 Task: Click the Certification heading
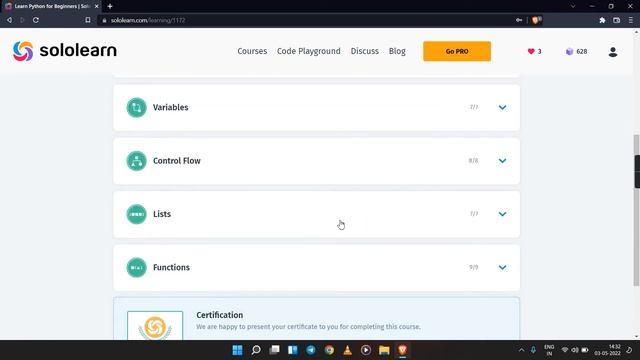click(x=220, y=315)
